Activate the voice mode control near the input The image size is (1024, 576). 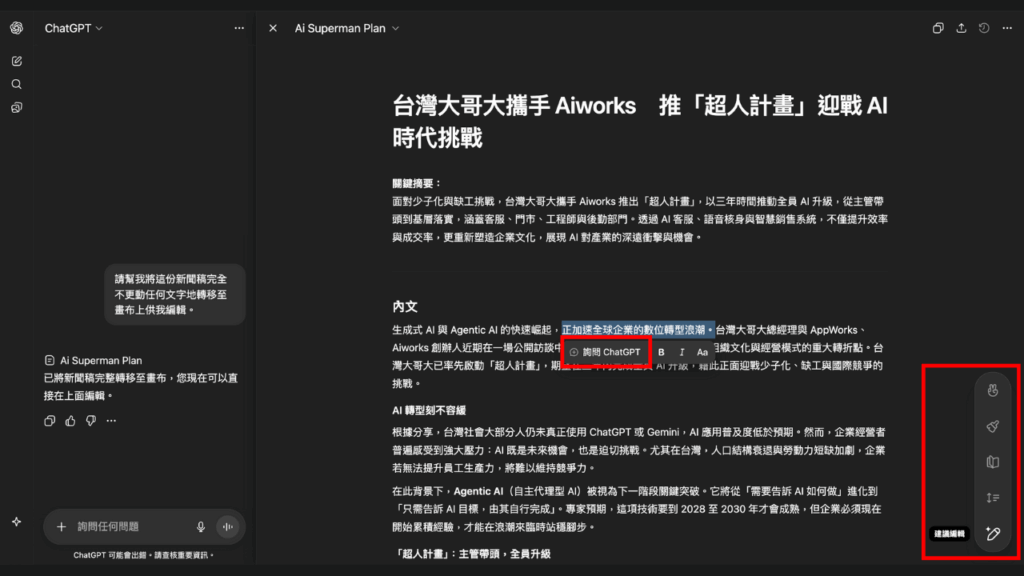point(228,526)
